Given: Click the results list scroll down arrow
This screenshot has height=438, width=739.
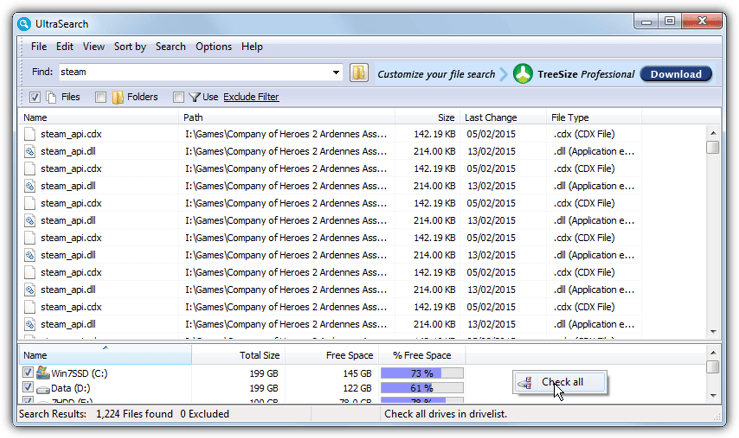Looking at the screenshot, I should (x=713, y=331).
